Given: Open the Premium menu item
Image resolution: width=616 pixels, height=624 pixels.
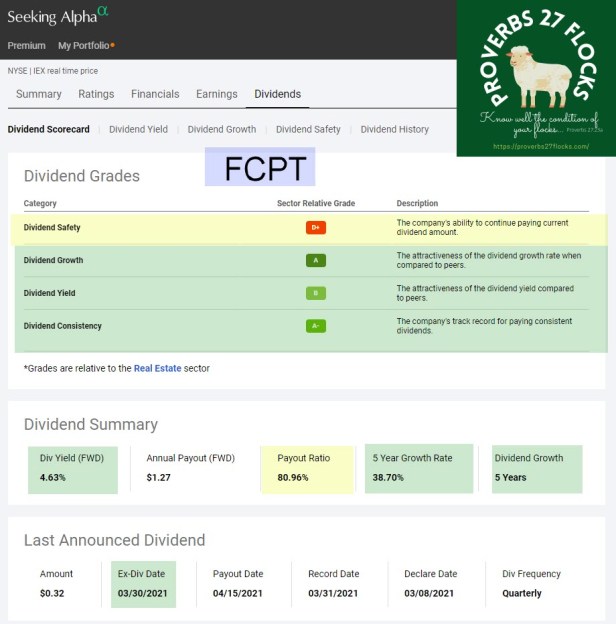Looking at the screenshot, I should pyautogui.click(x=27, y=46).
